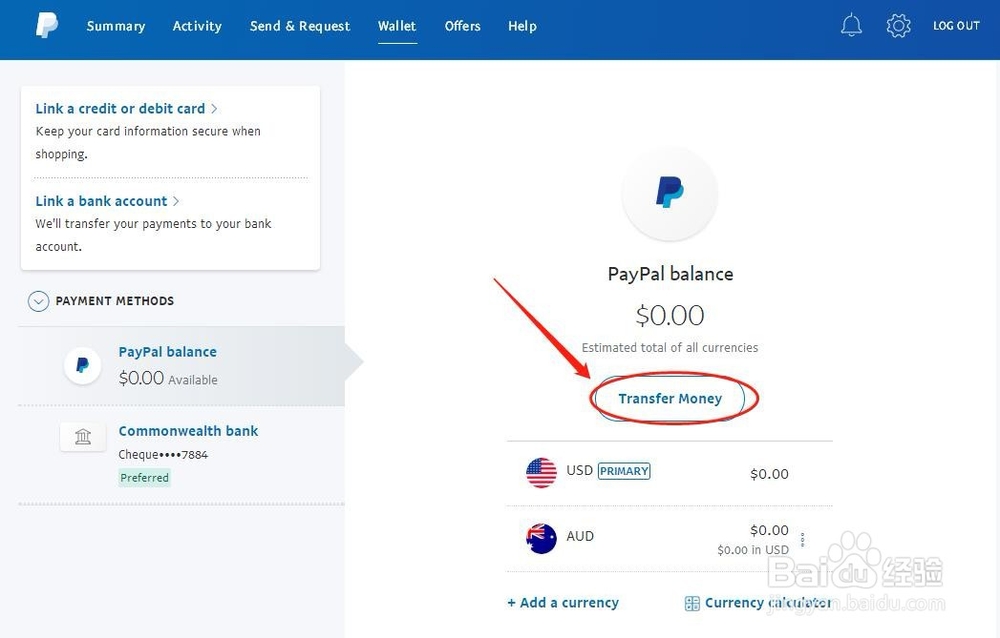Click the PayPal logo in header
This screenshot has height=638, width=1000.
point(47,26)
